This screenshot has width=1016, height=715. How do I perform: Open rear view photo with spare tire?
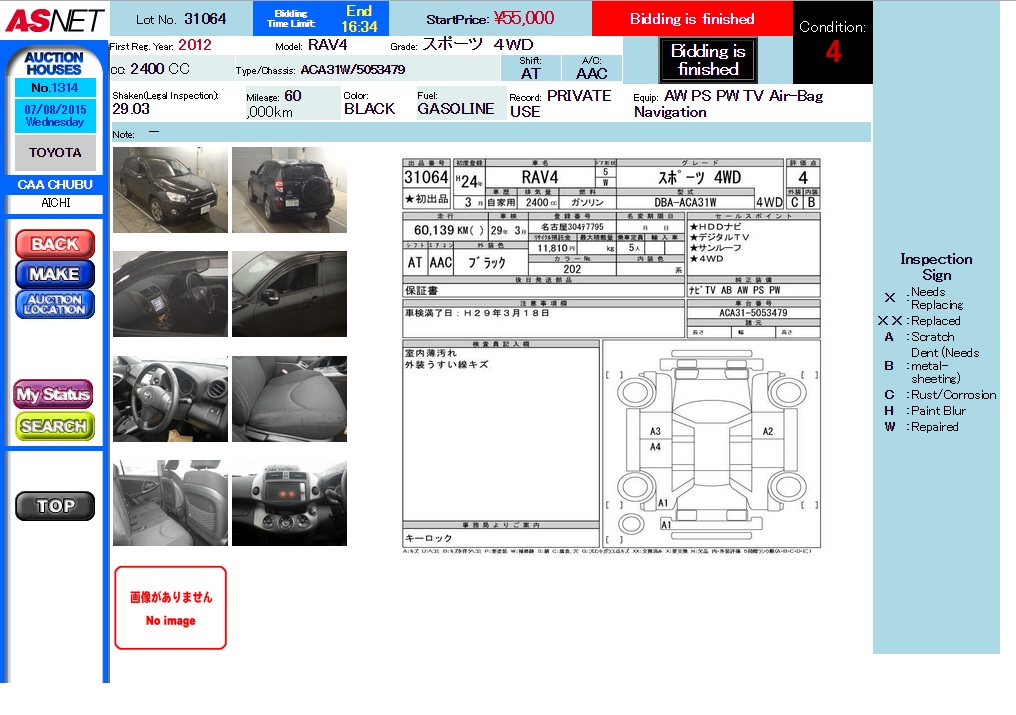point(289,190)
